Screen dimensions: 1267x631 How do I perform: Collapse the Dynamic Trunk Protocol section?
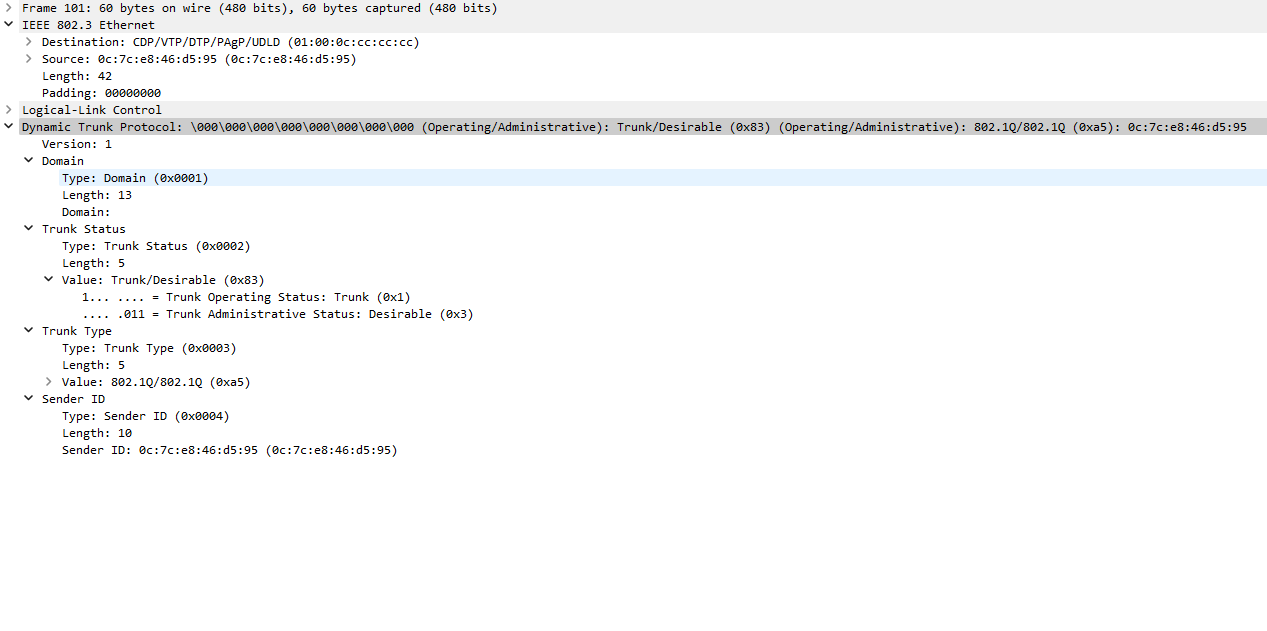(8, 126)
